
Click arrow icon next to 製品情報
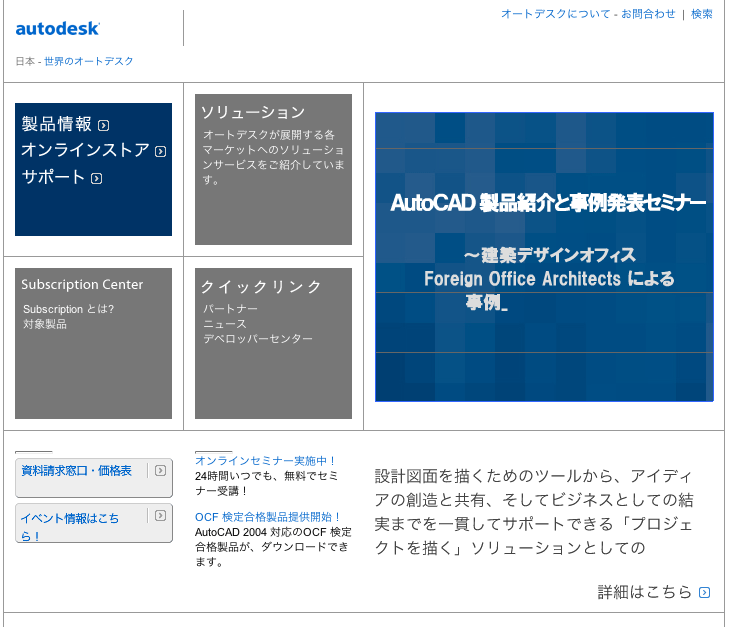[x=104, y=126]
